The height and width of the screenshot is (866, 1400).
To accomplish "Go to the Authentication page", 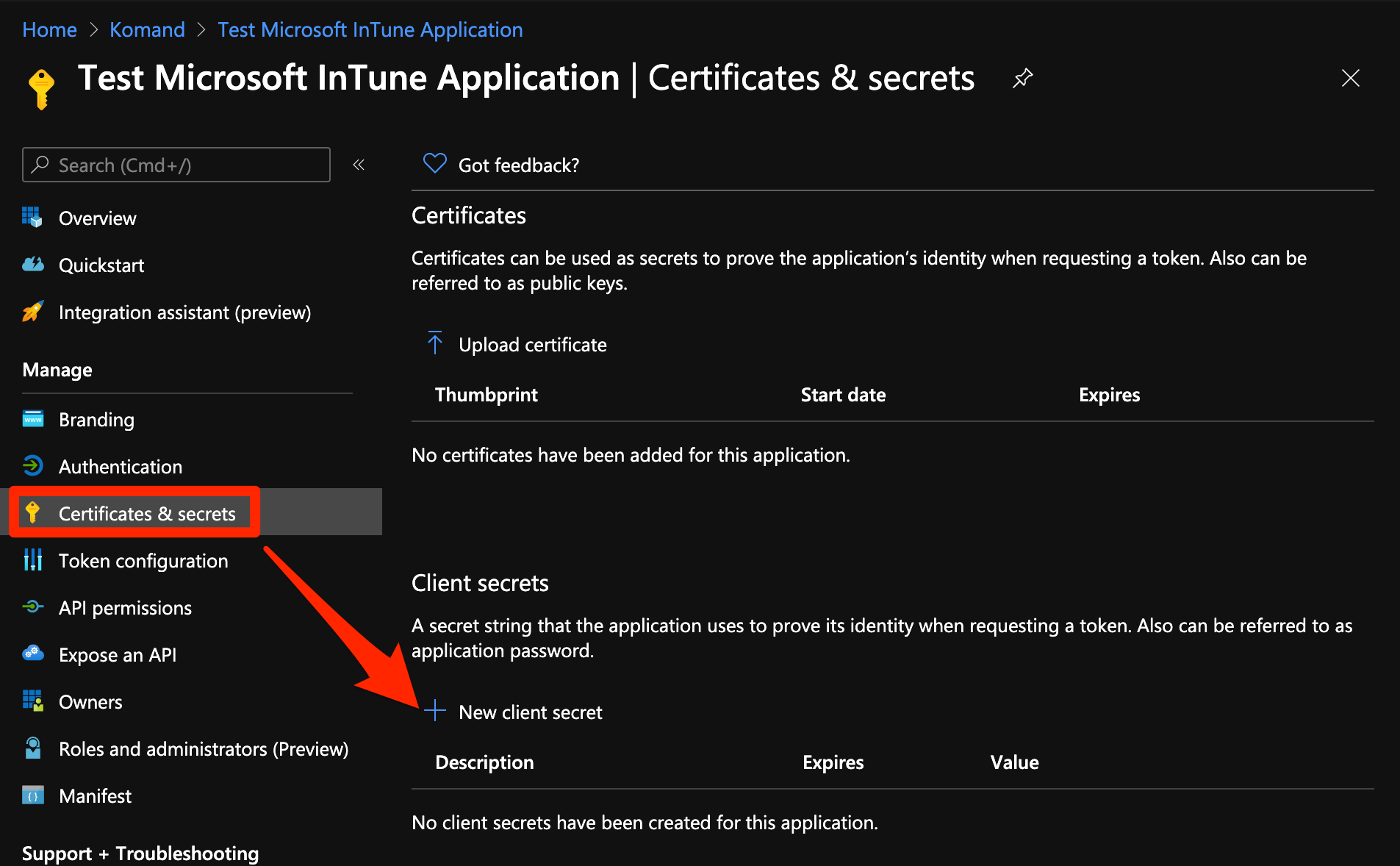I will pos(121,467).
